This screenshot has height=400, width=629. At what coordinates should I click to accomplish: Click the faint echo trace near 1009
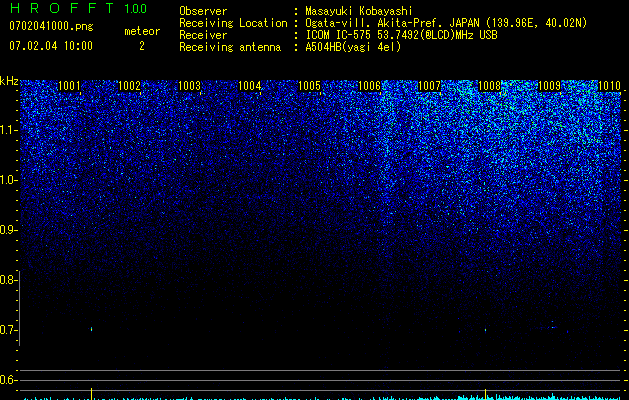553,327
